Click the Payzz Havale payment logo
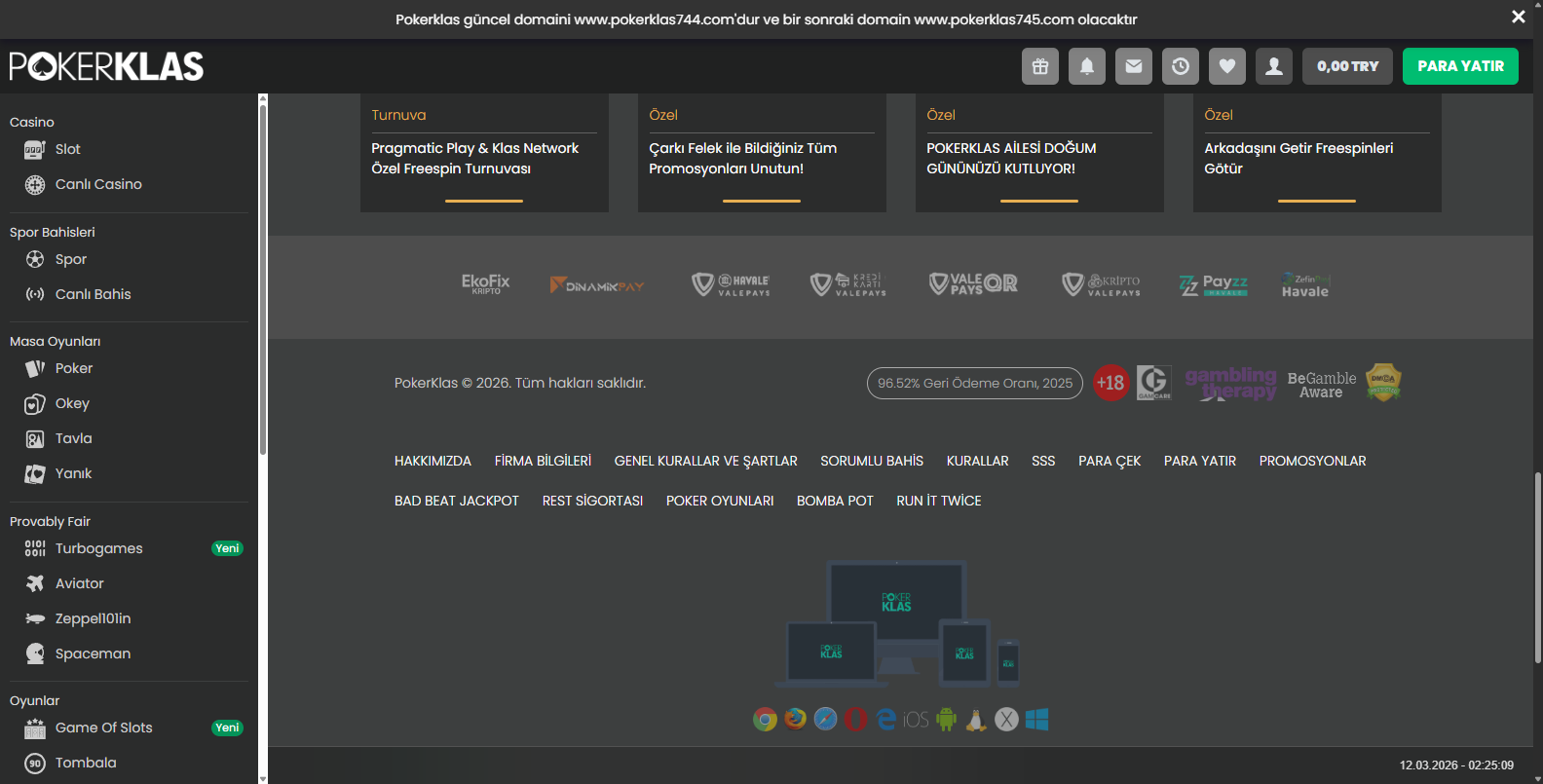 [x=1213, y=284]
